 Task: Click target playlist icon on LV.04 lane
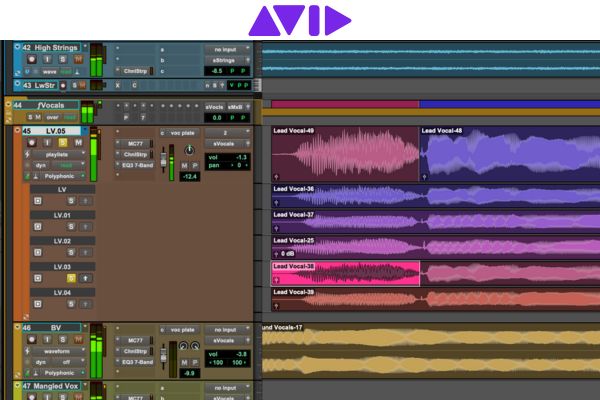38,305
